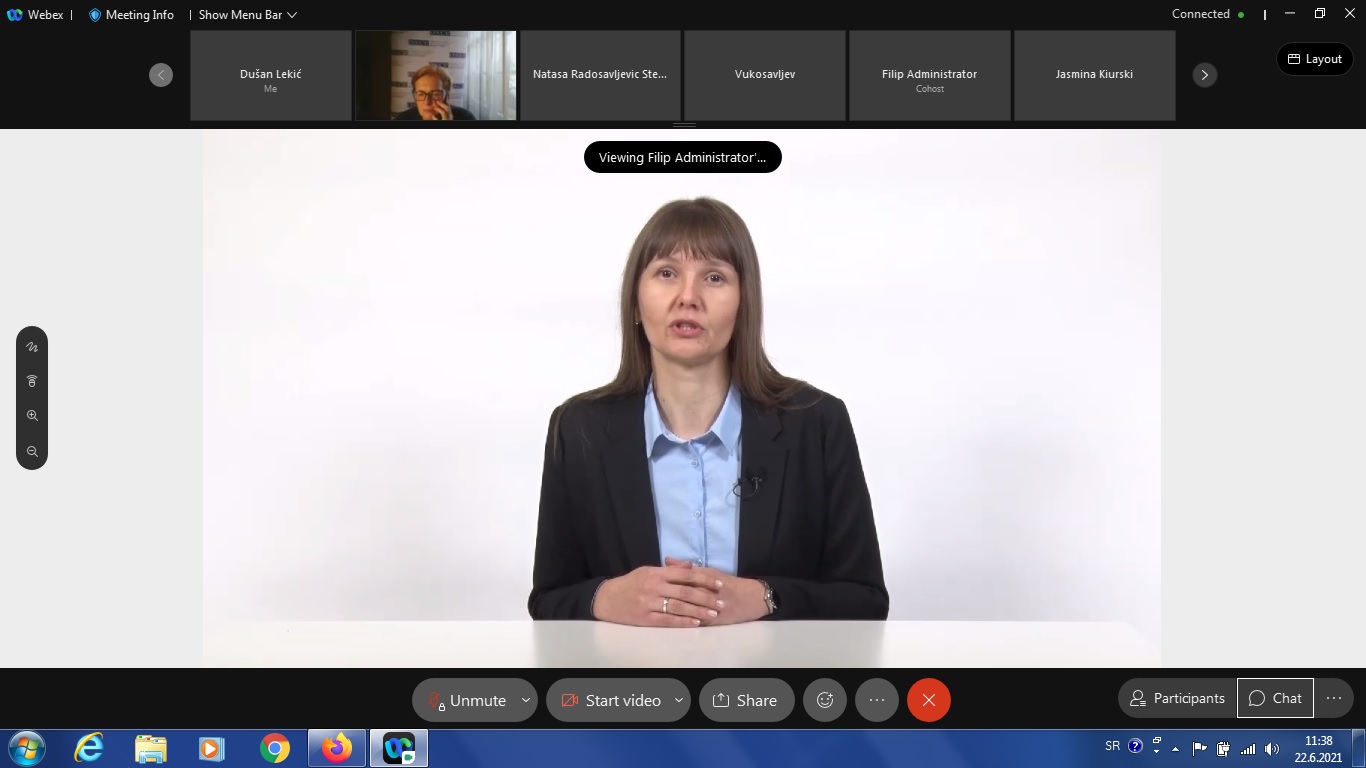Select the Annotate squiggle tool
This screenshot has width=1366, height=768.
(32, 347)
